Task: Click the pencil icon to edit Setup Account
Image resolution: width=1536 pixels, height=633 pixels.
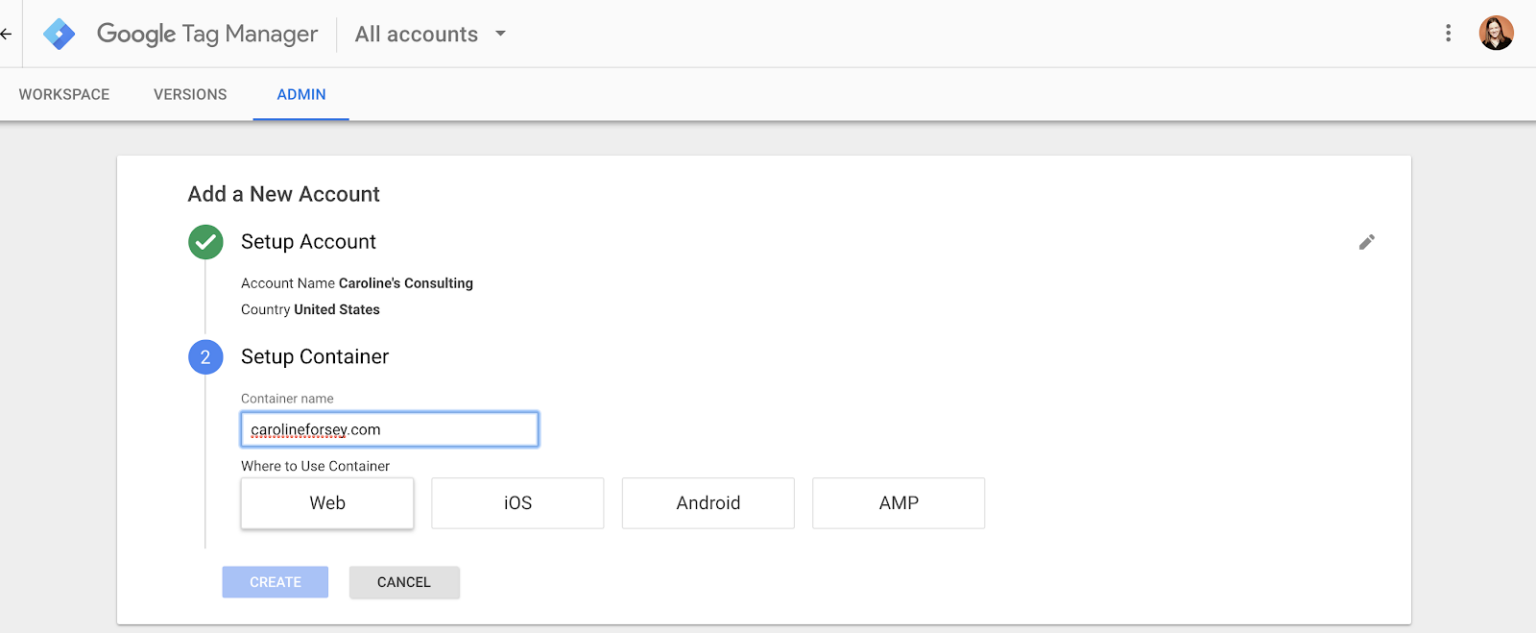Action: pos(1367,242)
